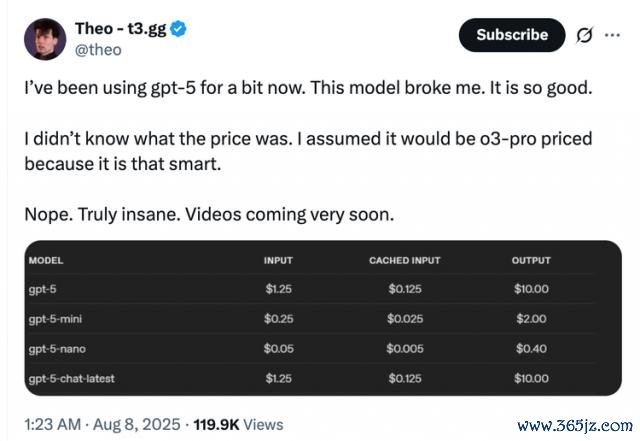The image size is (640, 441).
Task: Open the Grok slashed-circle icon
Action: 583,35
